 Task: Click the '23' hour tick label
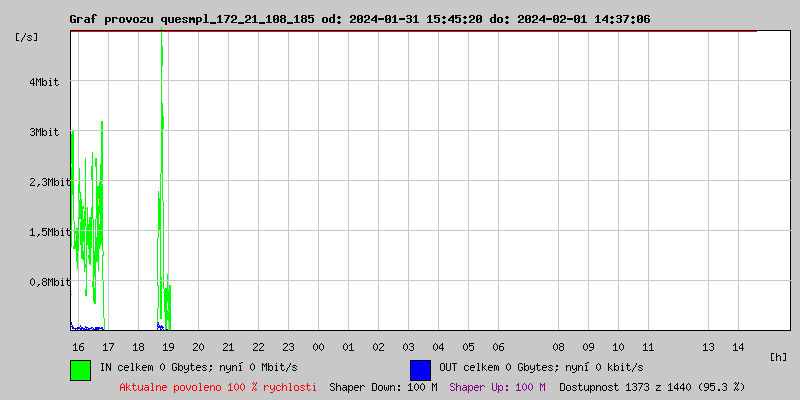[x=289, y=347]
